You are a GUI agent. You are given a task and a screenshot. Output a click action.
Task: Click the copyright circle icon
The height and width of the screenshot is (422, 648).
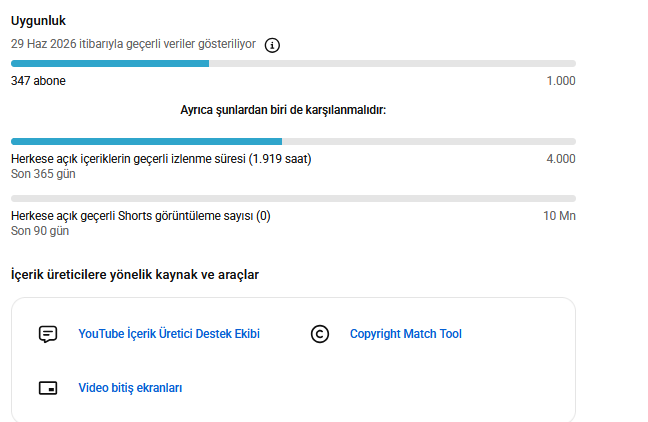(x=320, y=334)
